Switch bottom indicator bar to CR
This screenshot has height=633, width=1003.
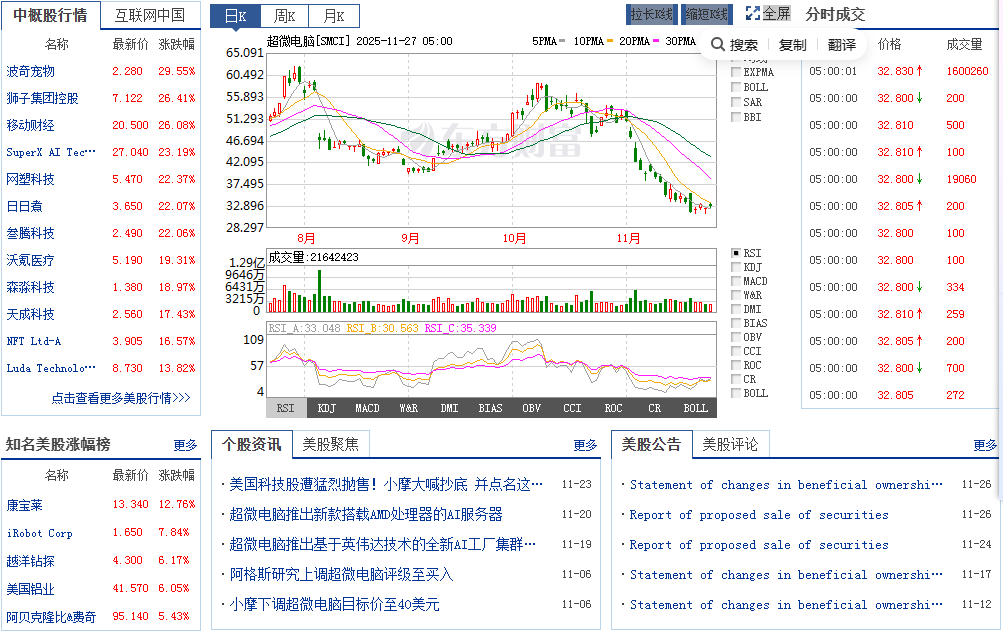(654, 408)
